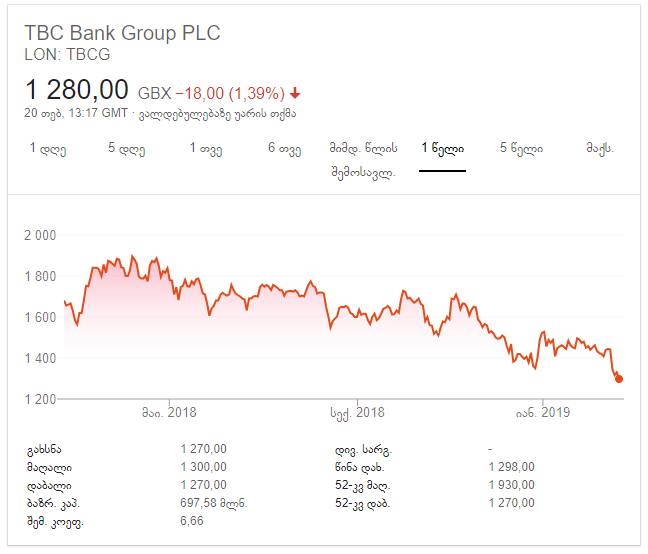
Task: Open the 1 თვე chart range
Action: [206, 148]
